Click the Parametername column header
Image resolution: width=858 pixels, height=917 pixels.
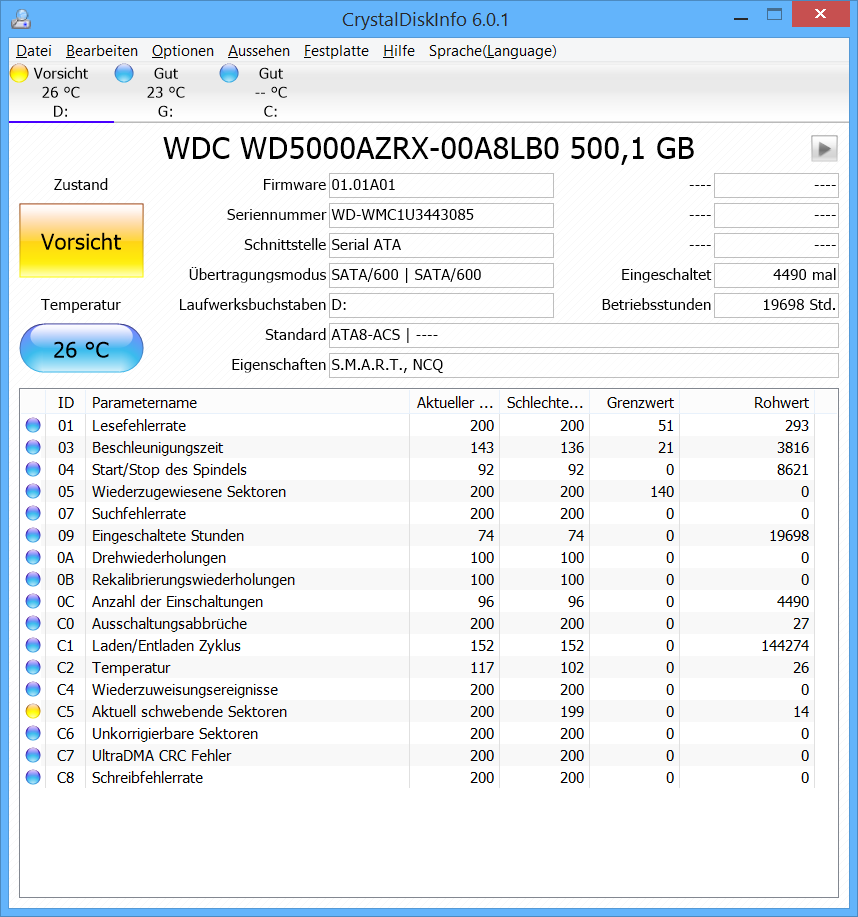point(247,402)
